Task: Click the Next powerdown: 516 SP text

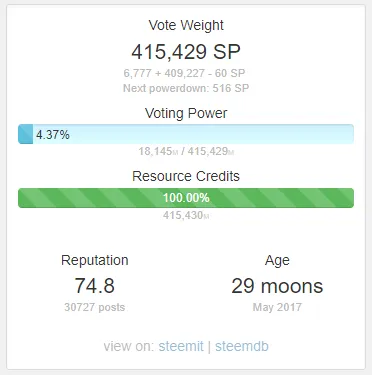Action: [x=186, y=88]
